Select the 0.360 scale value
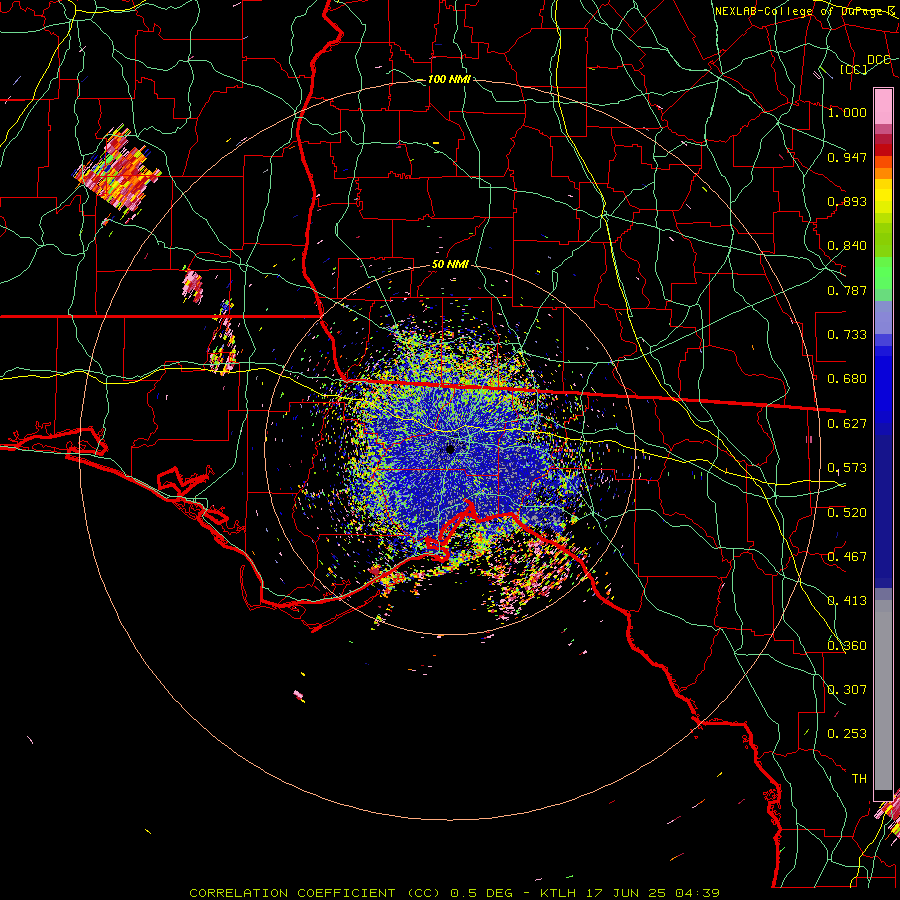 click(x=847, y=646)
